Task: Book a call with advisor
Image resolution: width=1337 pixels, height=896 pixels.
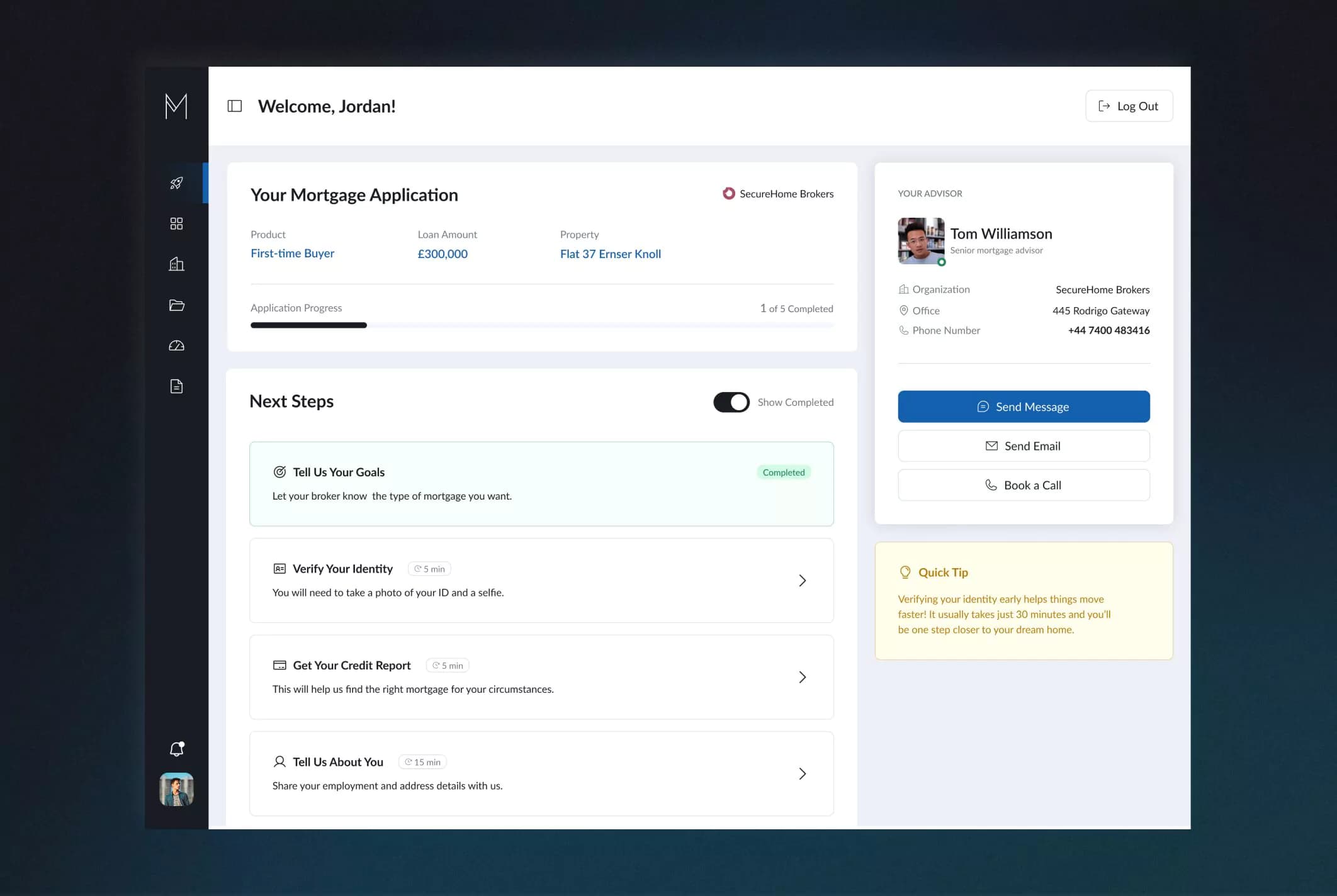Action: [x=1024, y=485]
